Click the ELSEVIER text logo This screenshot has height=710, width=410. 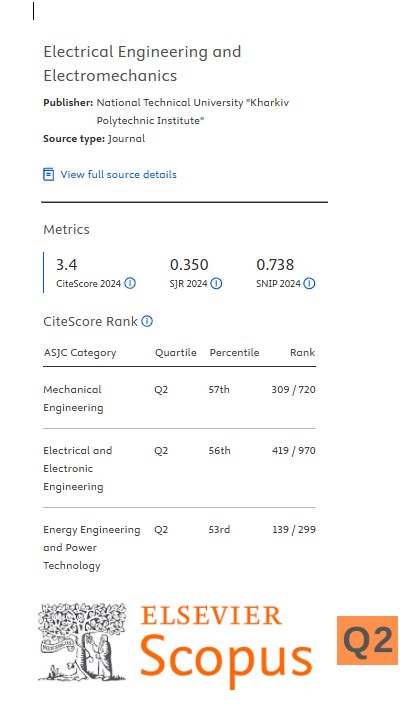[x=211, y=616]
